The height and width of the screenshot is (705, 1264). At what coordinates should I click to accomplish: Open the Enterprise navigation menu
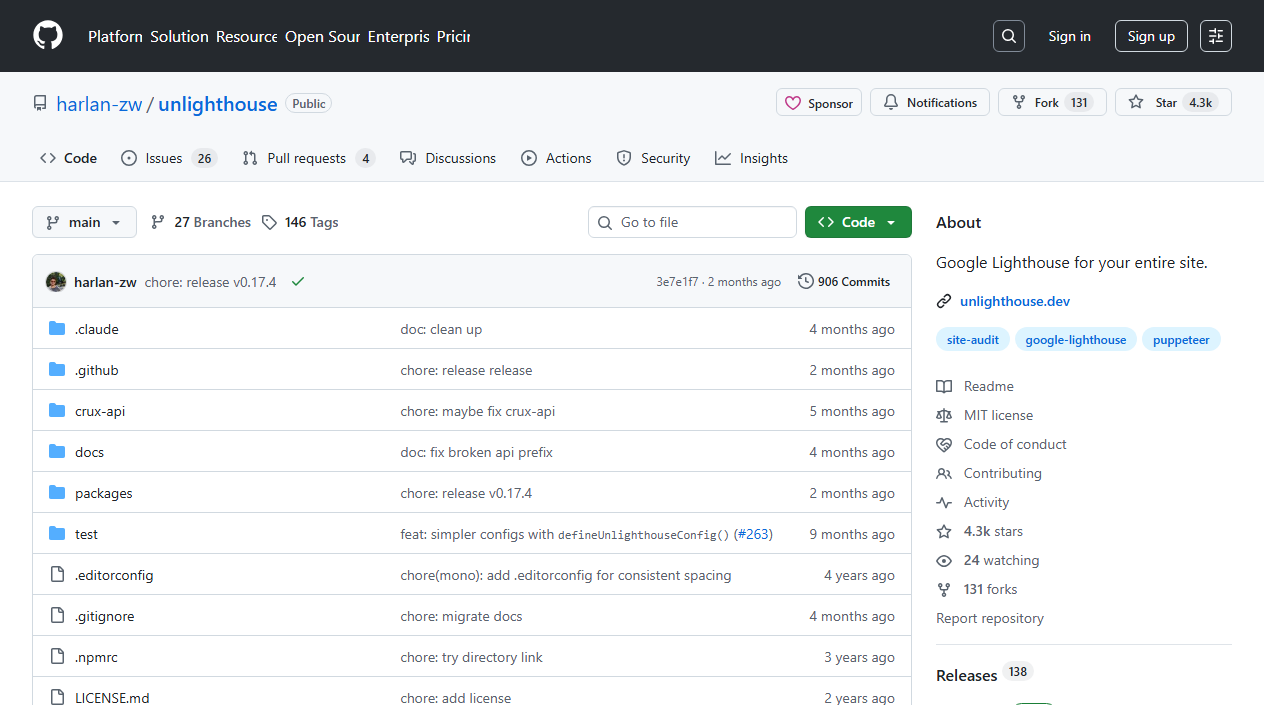398,36
